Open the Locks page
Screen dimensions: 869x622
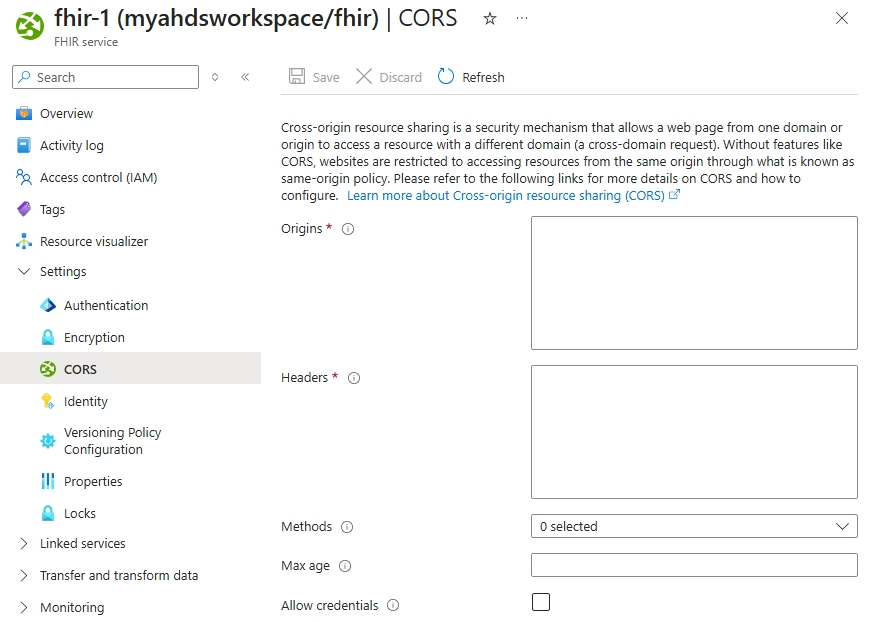[x=79, y=513]
